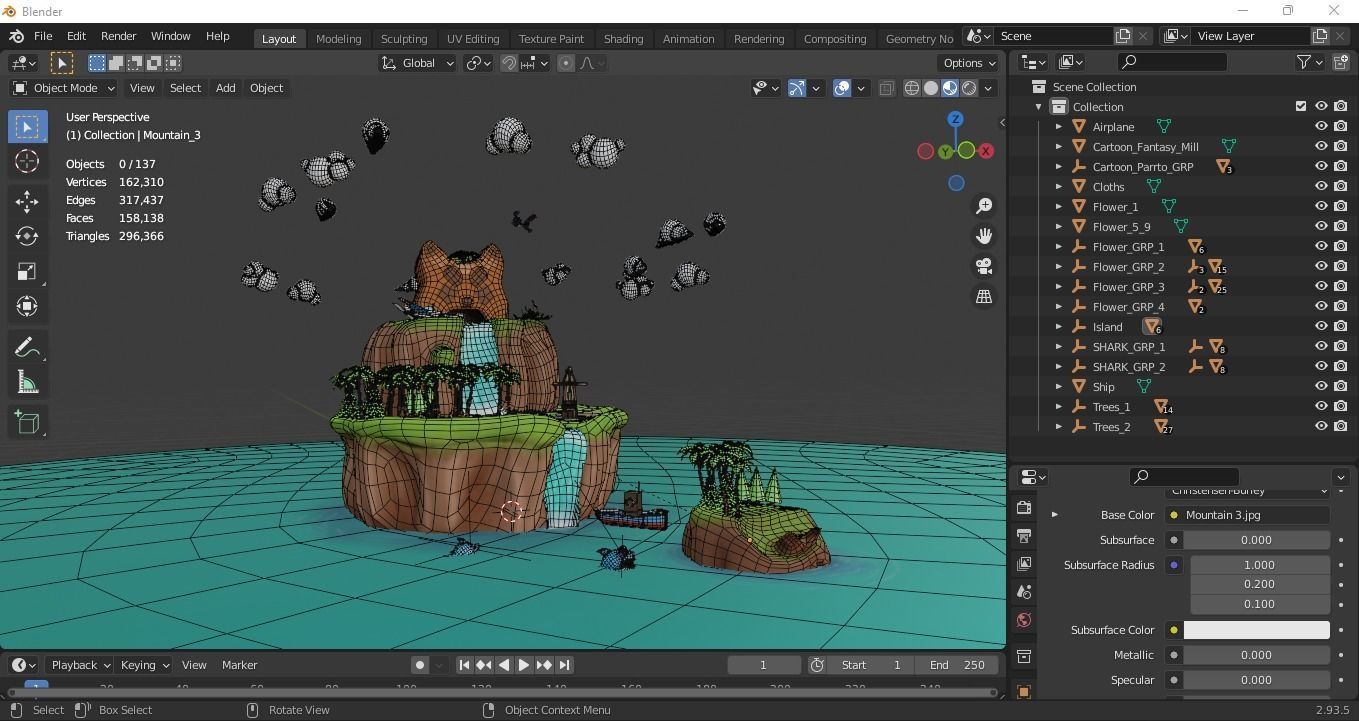This screenshot has width=1359, height=721.
Task: Click the pan hand viewport icon
Action: tap(984, 236)
